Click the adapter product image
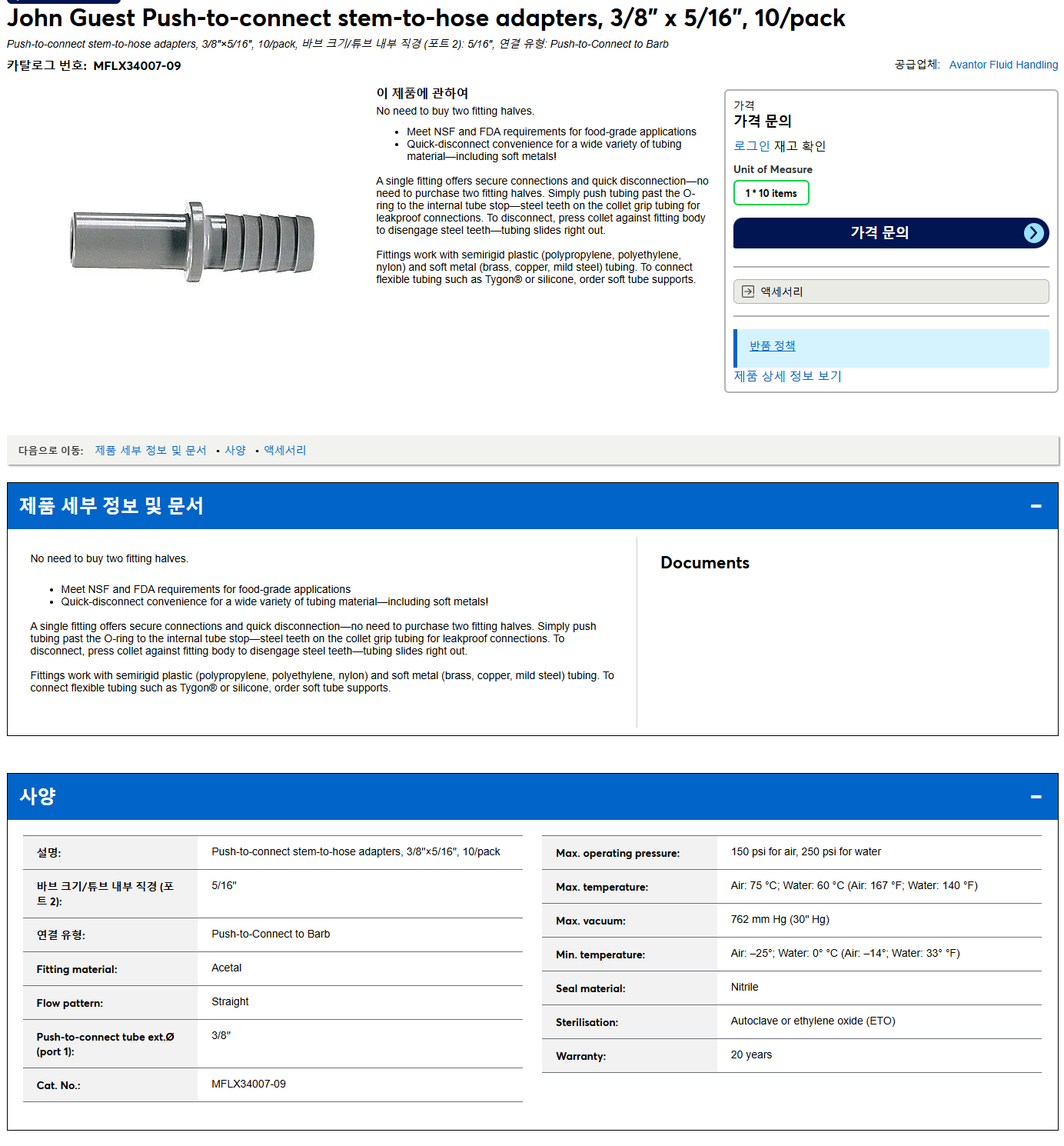This screenshot has height=1146, width=1064. pos(193,242)
